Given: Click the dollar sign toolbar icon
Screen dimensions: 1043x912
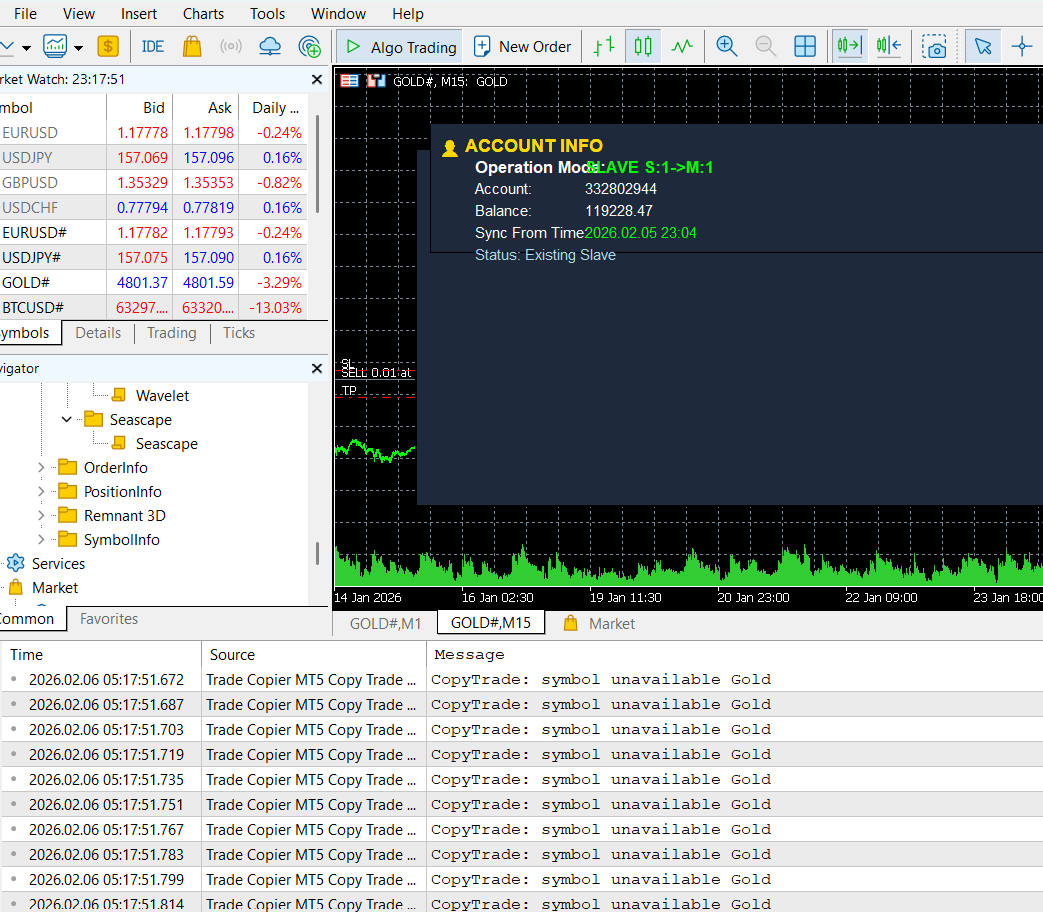Looking at the screenshot, I should (108, 46).
